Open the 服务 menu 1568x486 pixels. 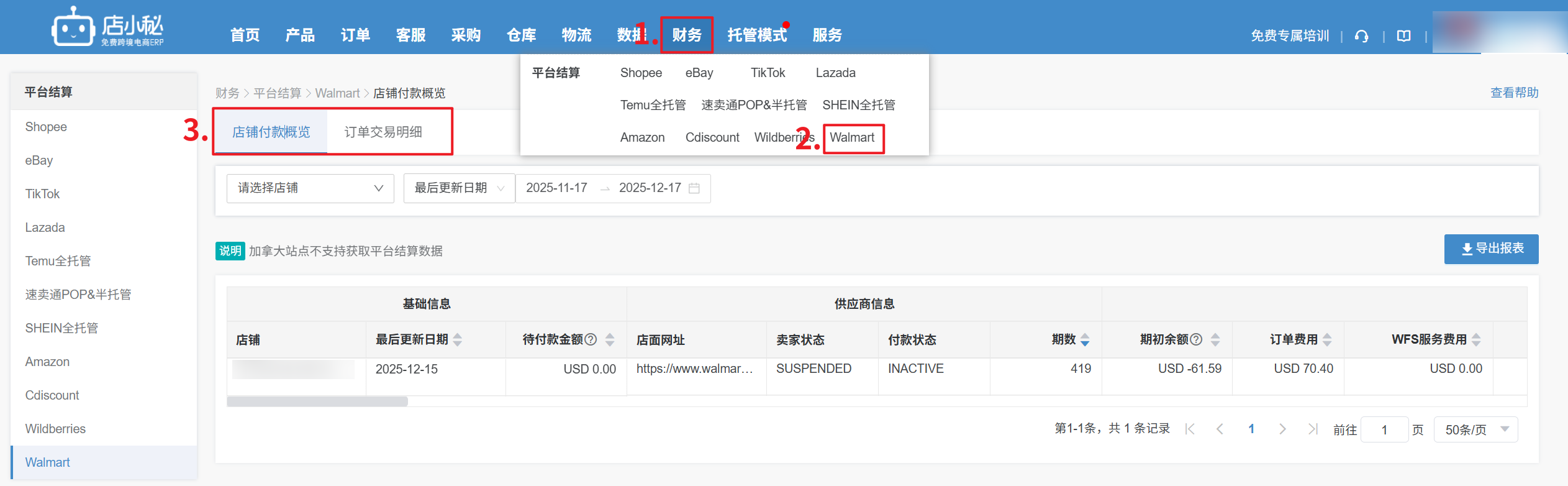pyautogui.click(x=828, y=35)
